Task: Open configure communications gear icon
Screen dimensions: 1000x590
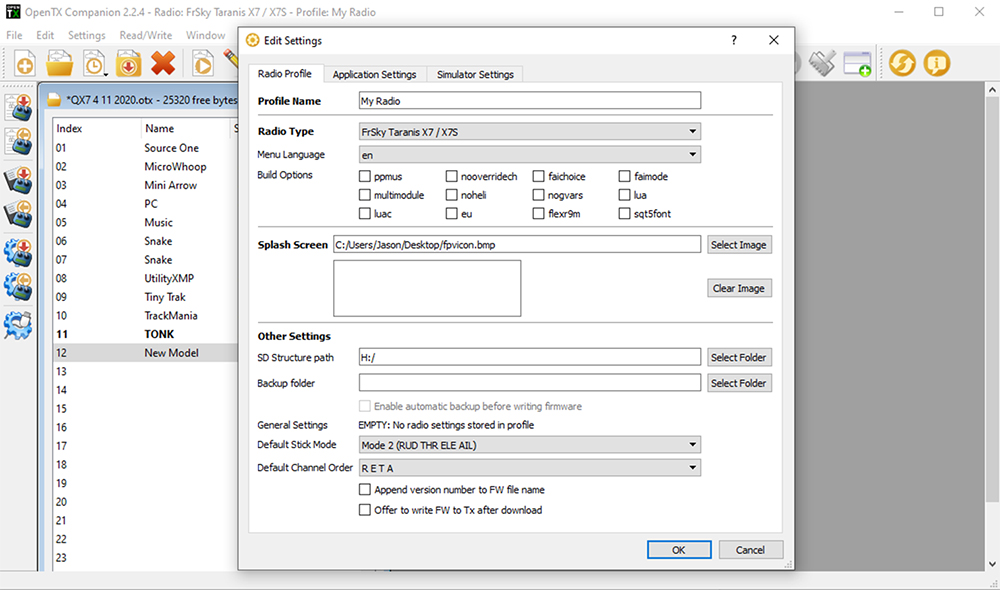Action: pyautogui.click(x=18, y=325)
